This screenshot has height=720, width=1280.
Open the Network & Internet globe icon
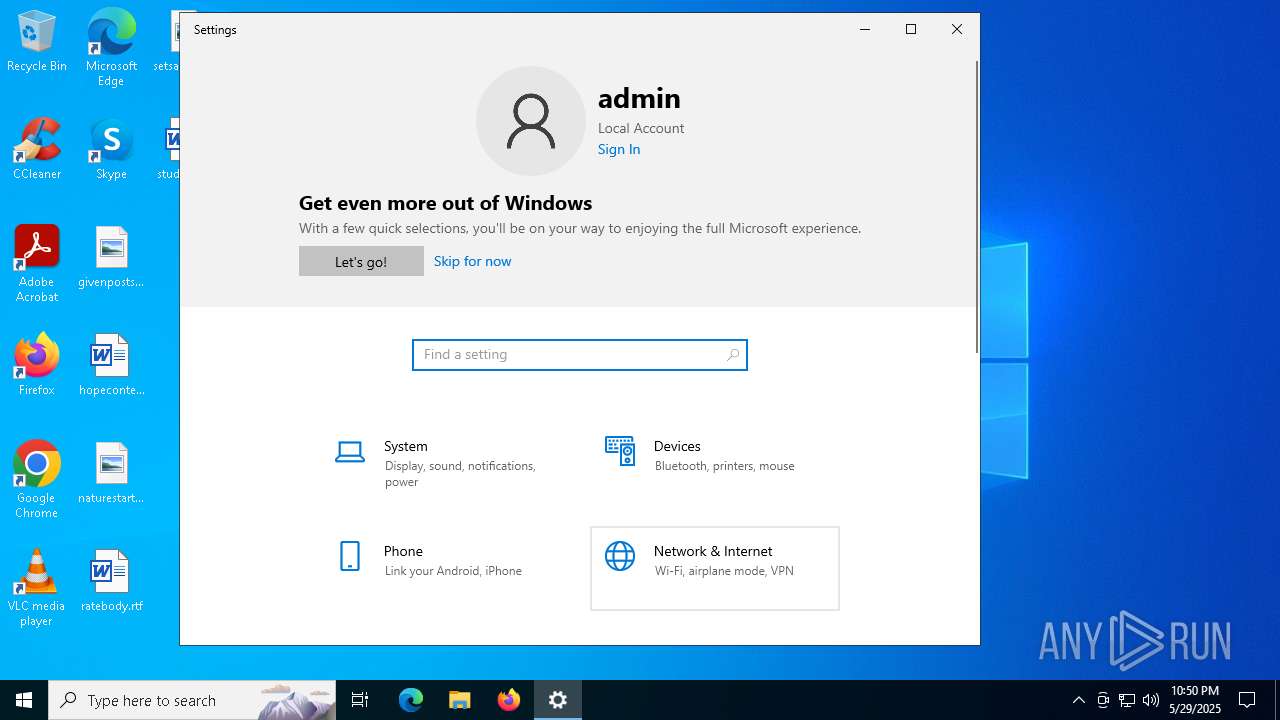point(620,556)
